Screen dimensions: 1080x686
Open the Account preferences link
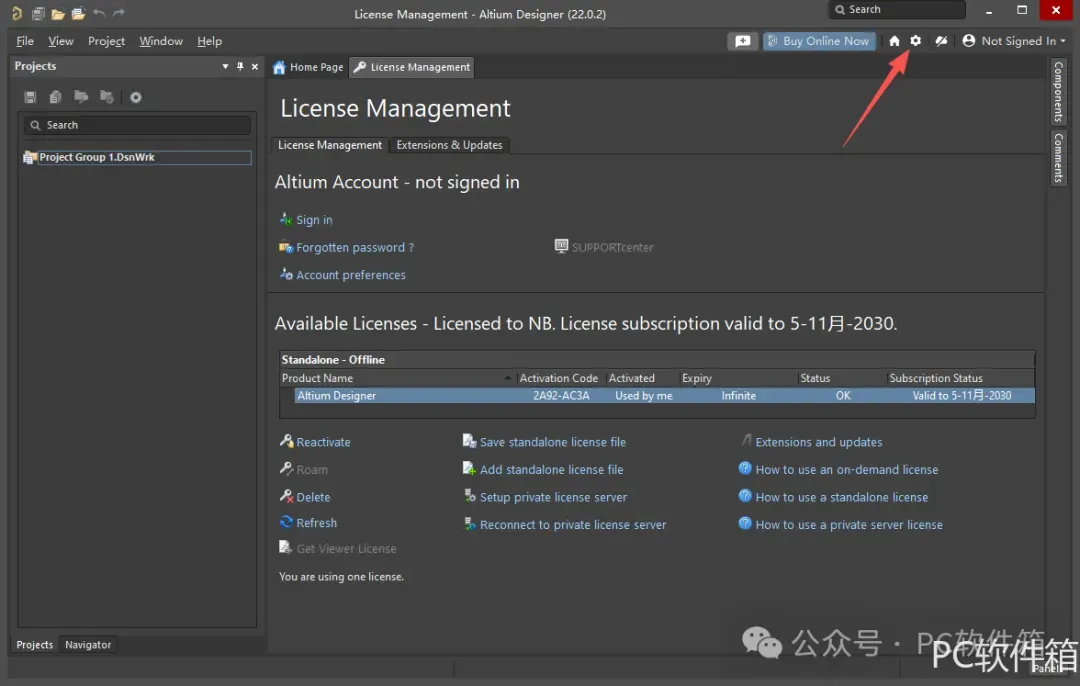click(350, 275)
